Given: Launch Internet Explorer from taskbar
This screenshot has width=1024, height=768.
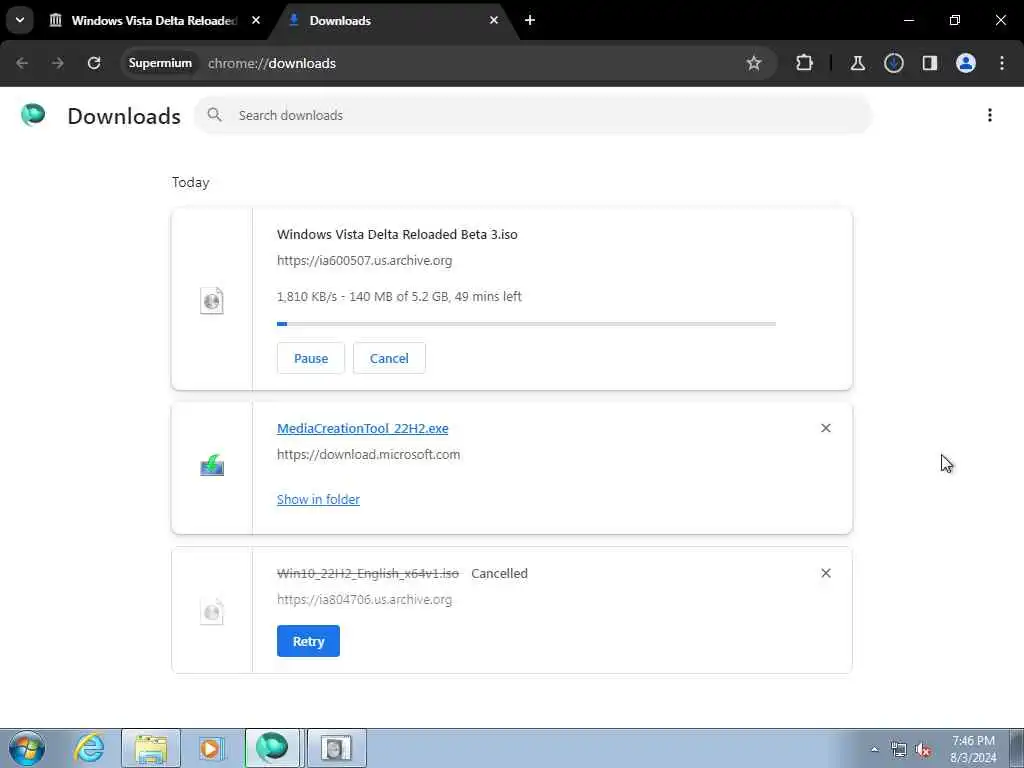Looking at the screenshot, I should (89, 748).
